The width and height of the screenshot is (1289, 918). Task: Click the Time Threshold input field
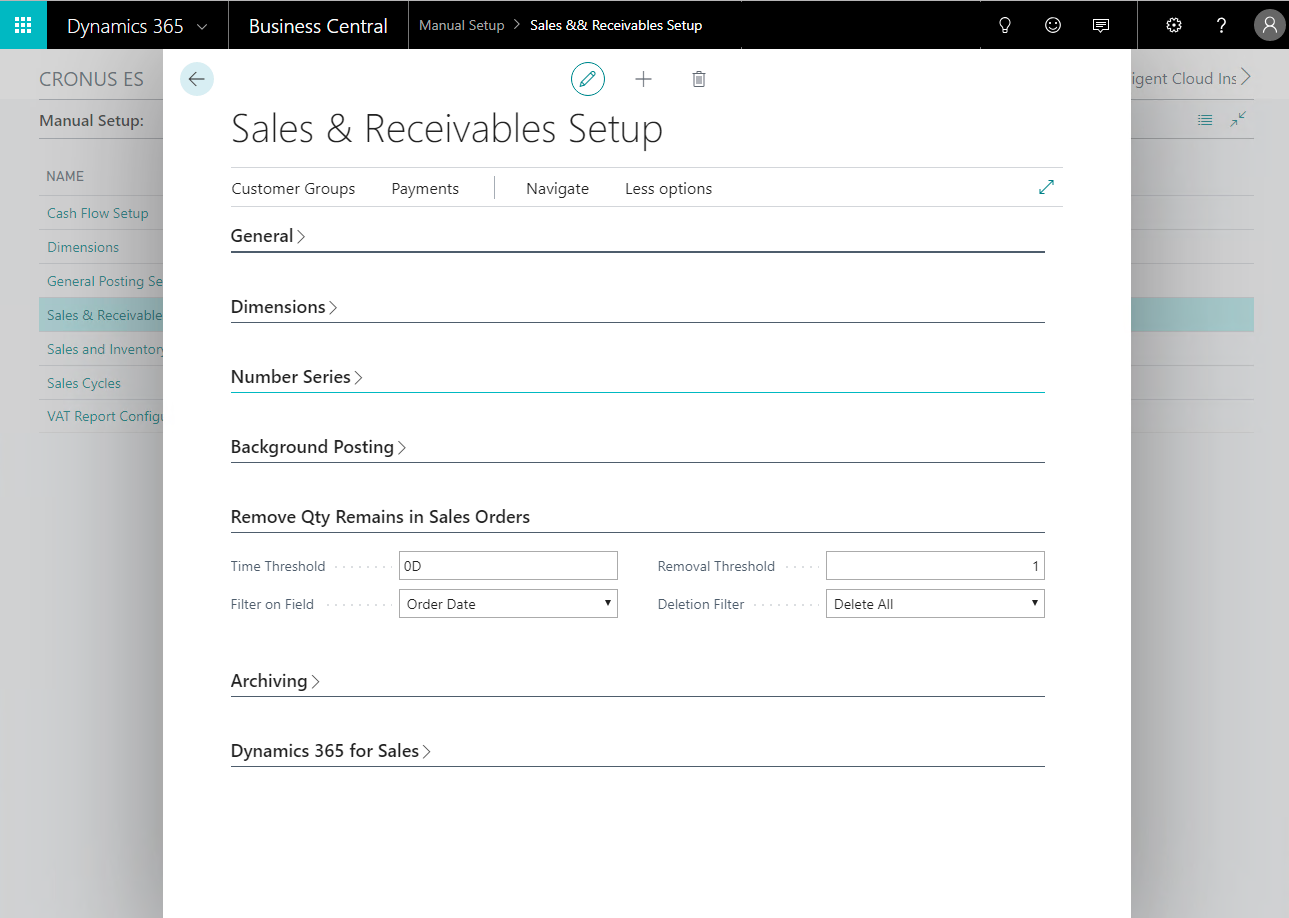[508, 566]
